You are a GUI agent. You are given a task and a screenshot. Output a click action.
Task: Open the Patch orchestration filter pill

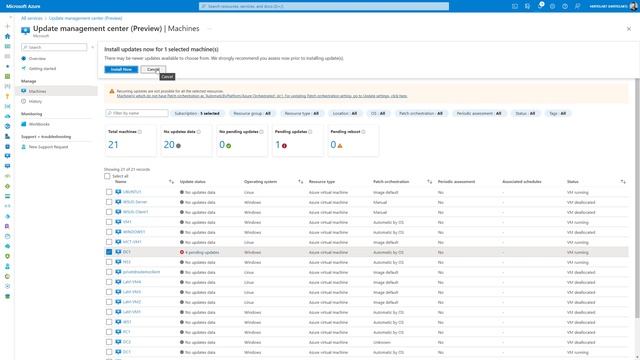[x=421, y=113]
